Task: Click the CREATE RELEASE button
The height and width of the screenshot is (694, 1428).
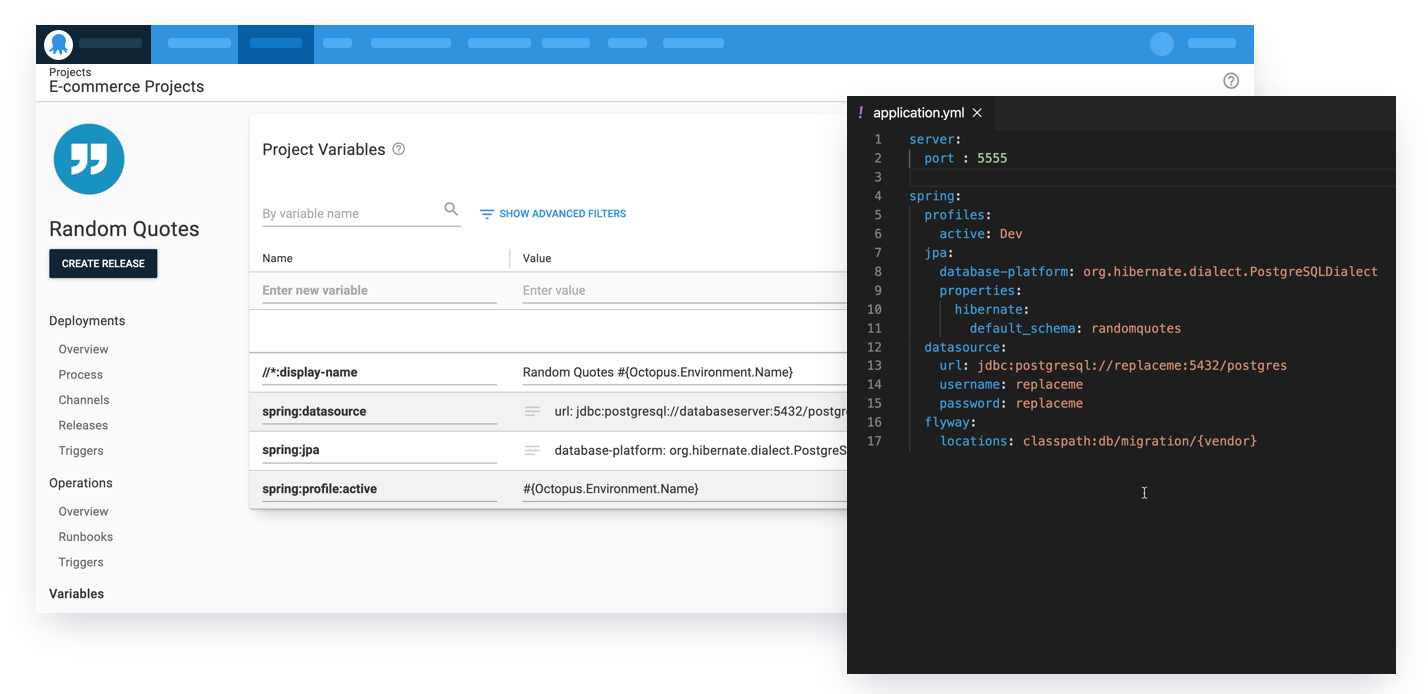Action: pos(103,263)
